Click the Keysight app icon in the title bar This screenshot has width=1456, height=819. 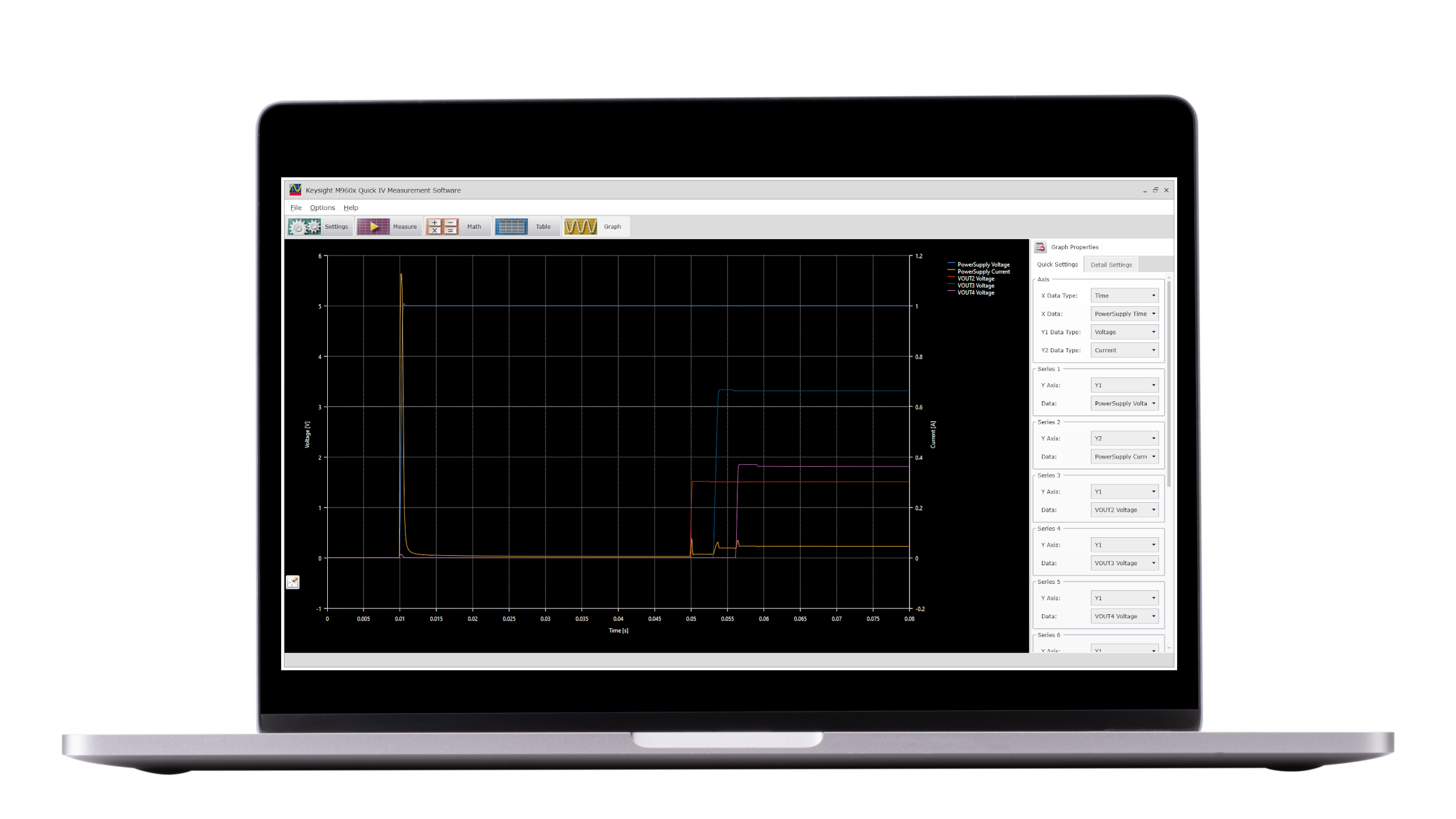click(296, 190)
